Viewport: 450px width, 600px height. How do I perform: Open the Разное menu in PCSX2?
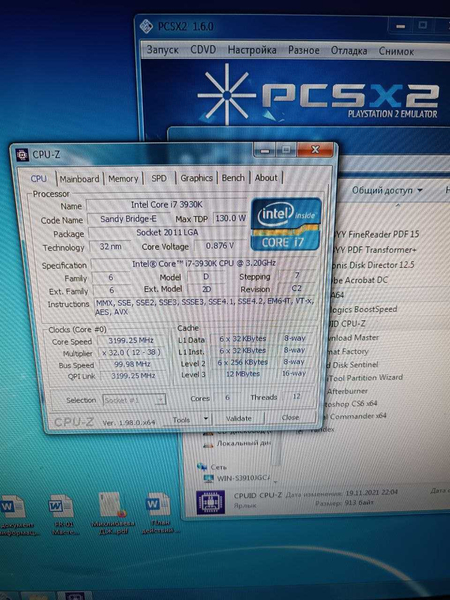303,51
